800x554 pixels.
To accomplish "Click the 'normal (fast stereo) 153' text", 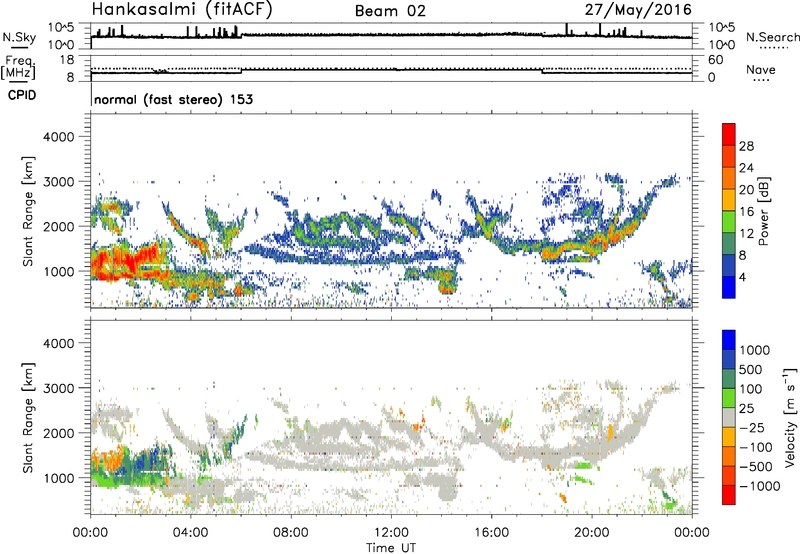I will (x=173, y=99).
